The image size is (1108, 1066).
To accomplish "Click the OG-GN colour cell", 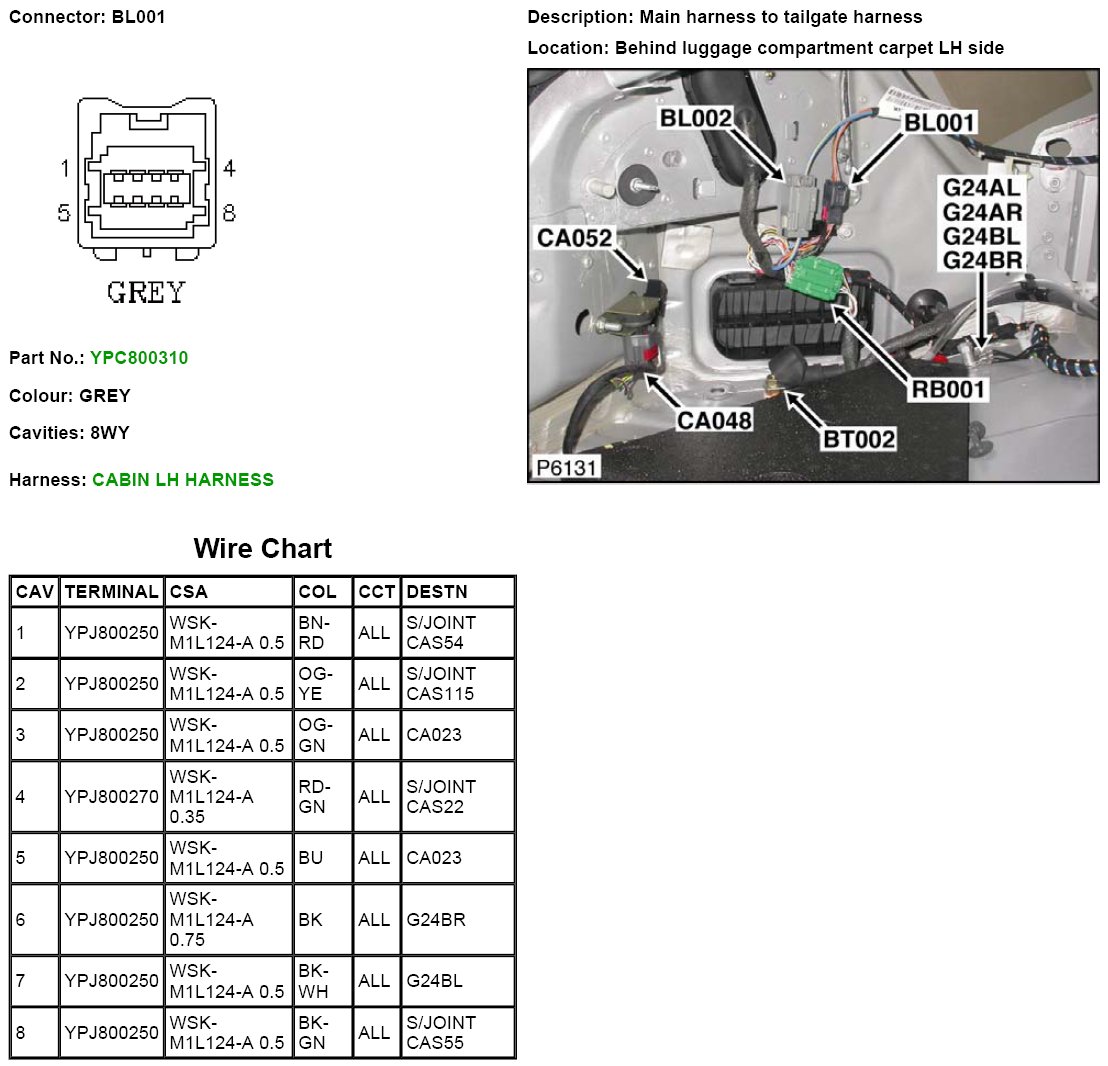I will pos(323,735).
